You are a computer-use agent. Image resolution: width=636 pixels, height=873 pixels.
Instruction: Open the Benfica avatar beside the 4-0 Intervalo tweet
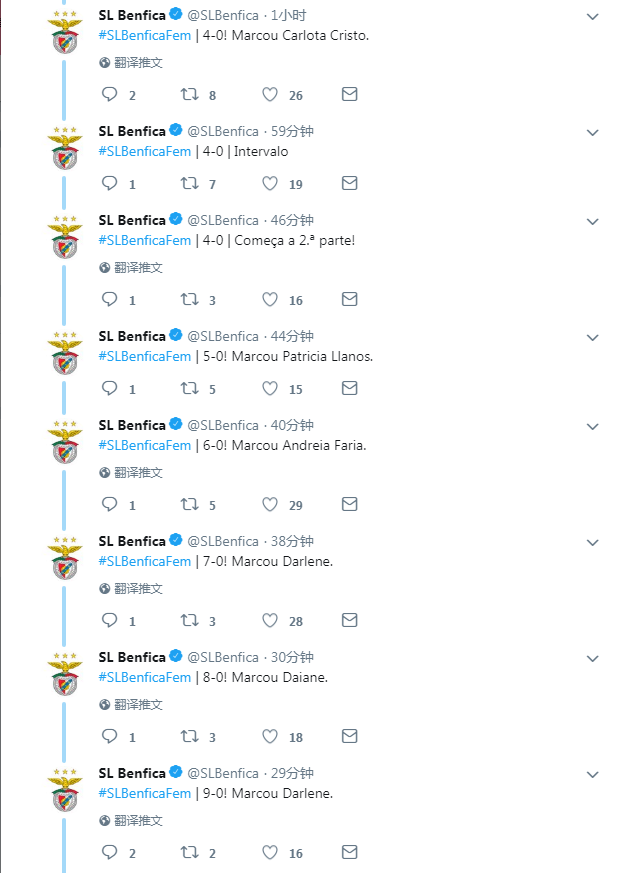tap(65, 148)
